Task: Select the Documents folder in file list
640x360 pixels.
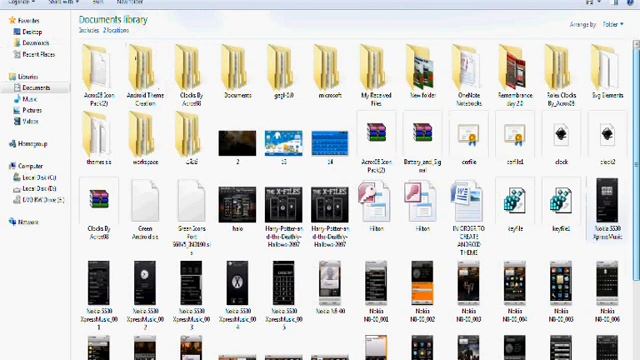Action: pos(237,72)
